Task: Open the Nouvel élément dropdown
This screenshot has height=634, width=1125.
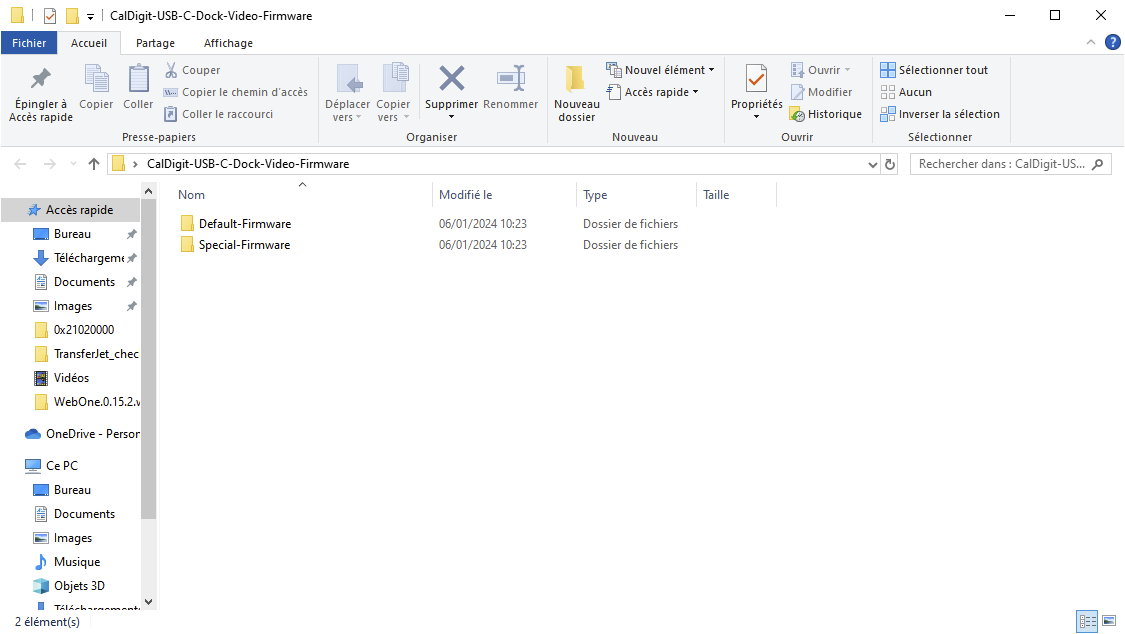Action: click(x=661, y=70)
